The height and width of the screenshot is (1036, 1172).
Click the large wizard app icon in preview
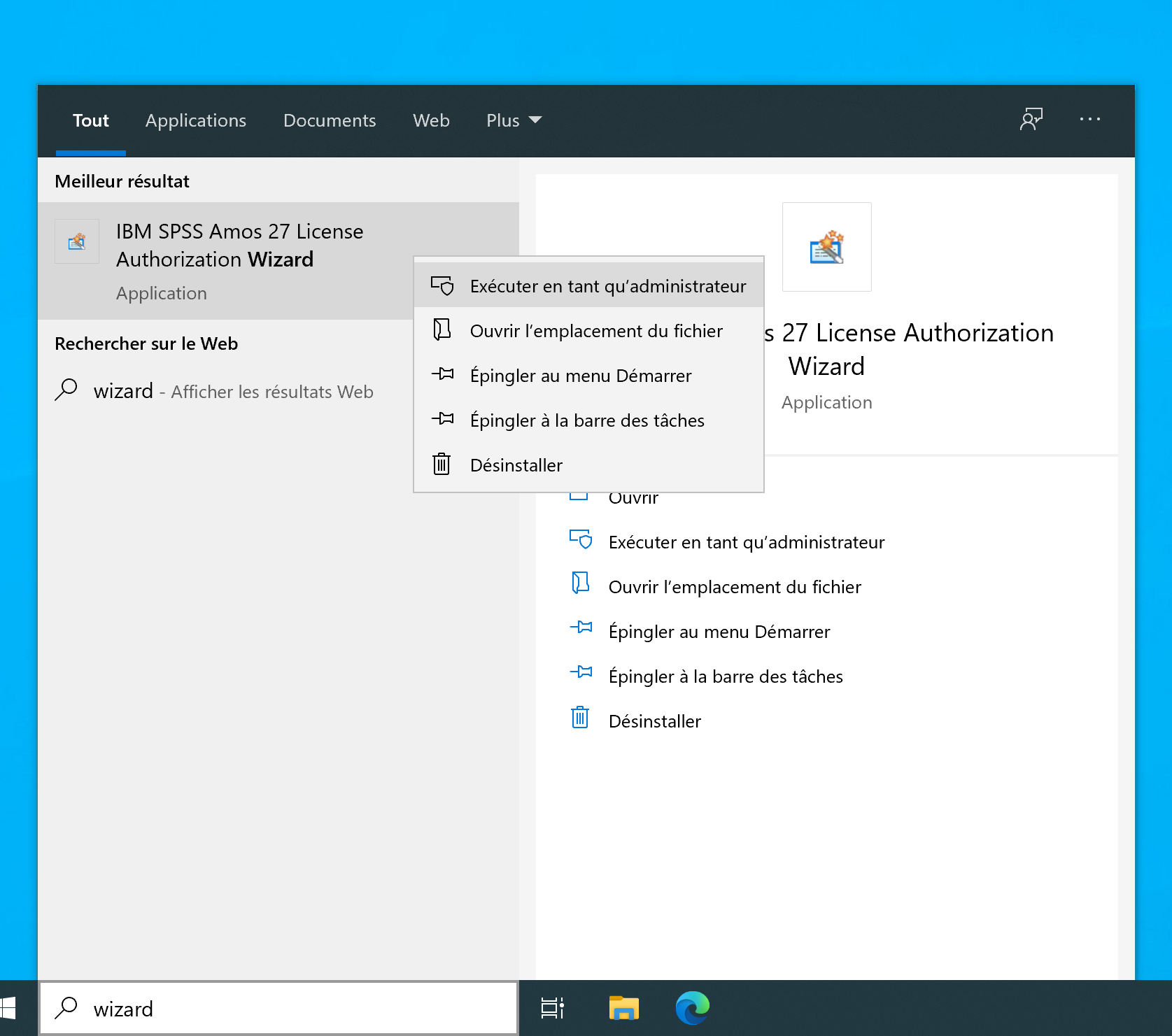826,247
